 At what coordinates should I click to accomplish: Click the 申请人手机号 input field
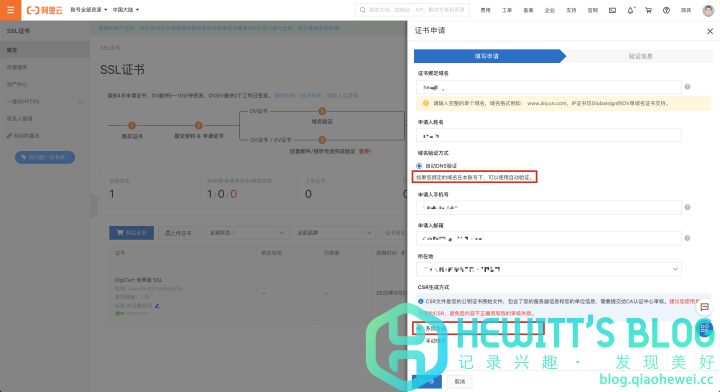(x=549, y=207)
